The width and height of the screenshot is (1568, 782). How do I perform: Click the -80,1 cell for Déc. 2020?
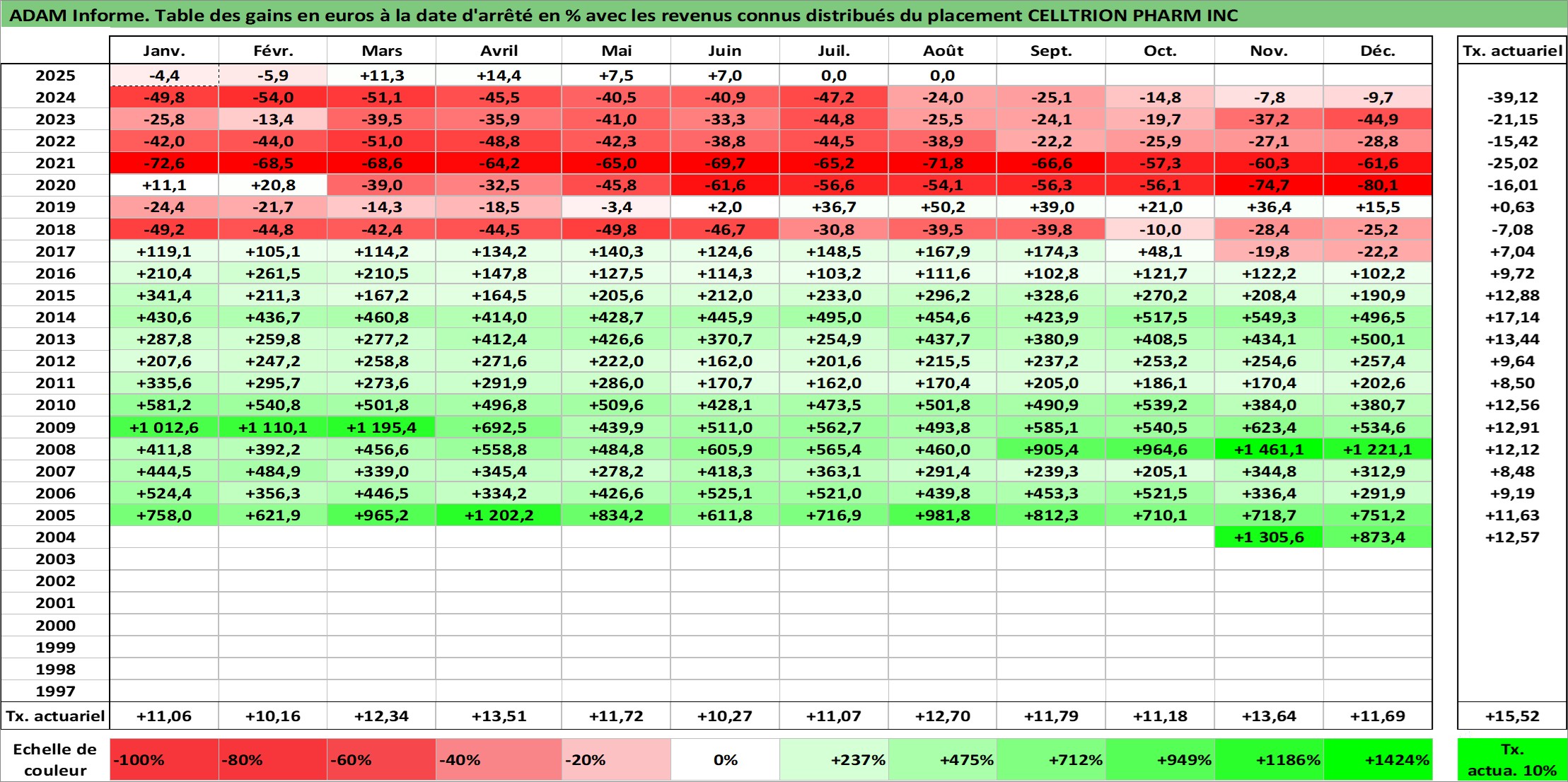pyautogui.click(x=1378, y=185)
